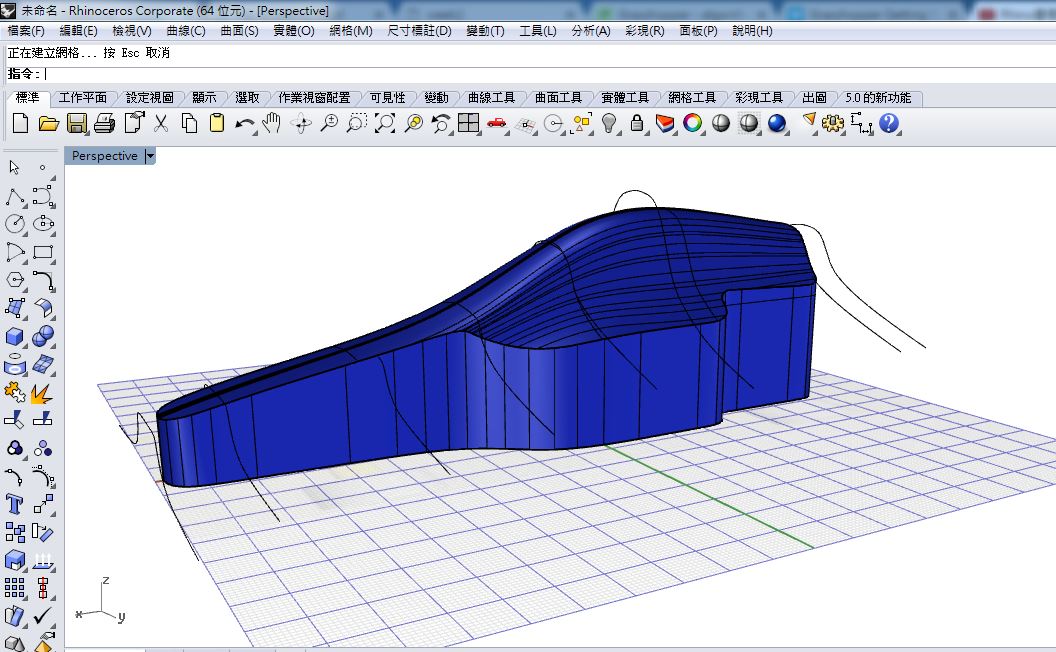Open the layers panel icon

coord(665,123)
